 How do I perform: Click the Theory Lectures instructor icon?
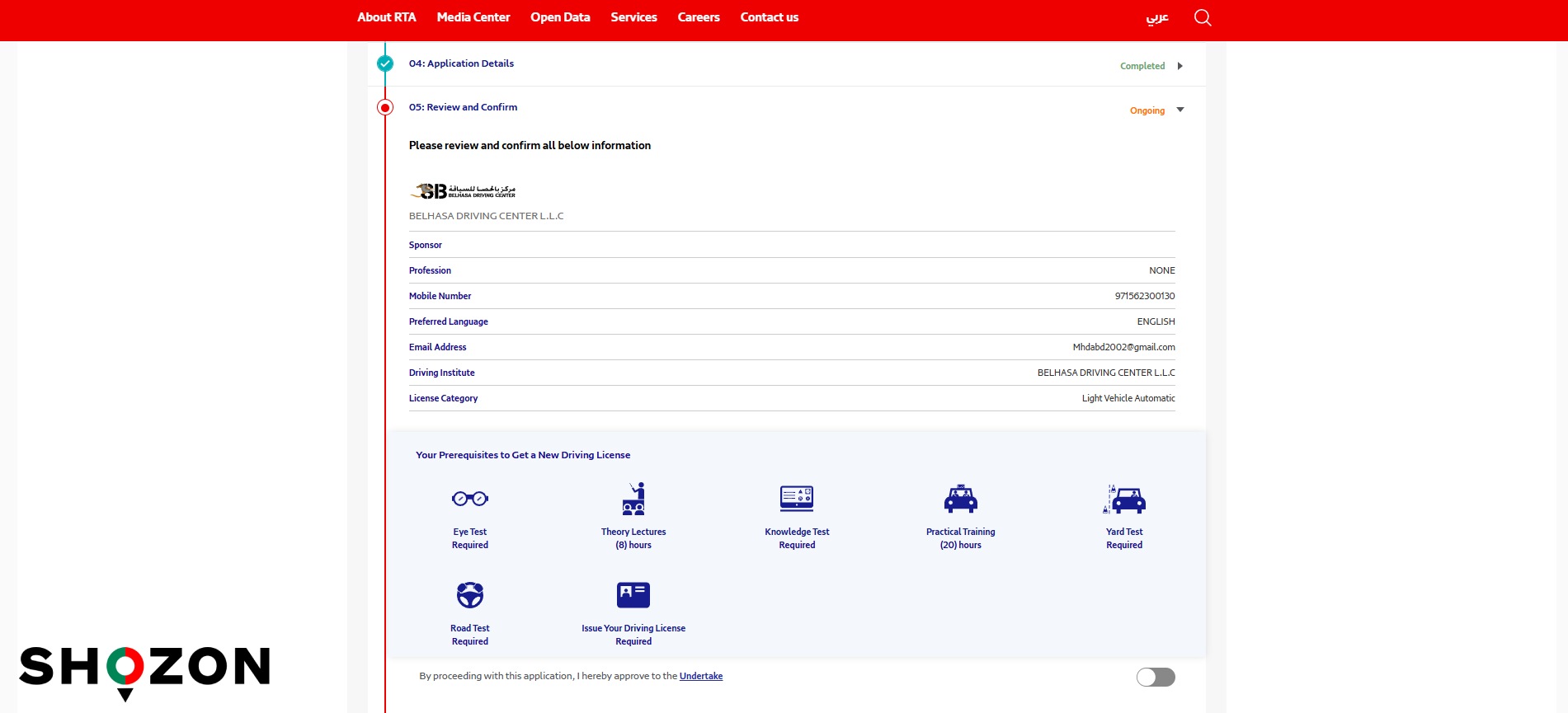pos(633,499)
